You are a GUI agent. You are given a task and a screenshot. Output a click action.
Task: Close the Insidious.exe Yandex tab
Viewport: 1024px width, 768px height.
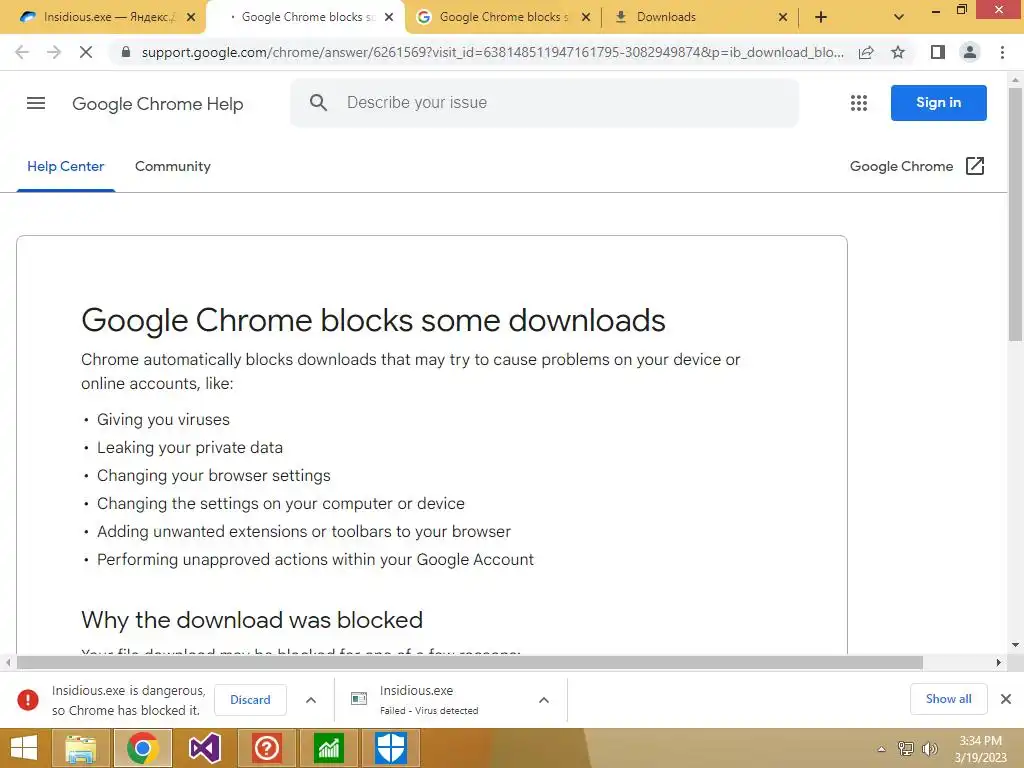191,17
